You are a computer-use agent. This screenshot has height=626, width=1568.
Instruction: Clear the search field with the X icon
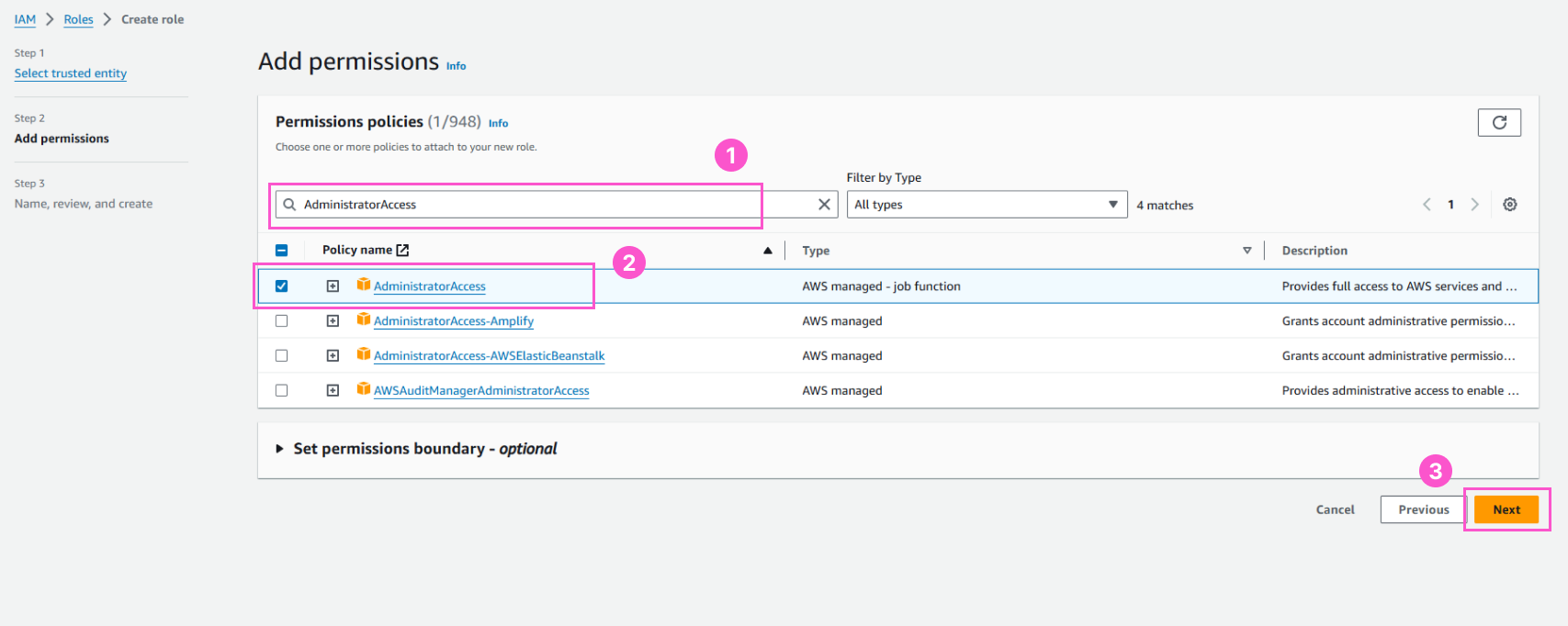click(824, 205)
